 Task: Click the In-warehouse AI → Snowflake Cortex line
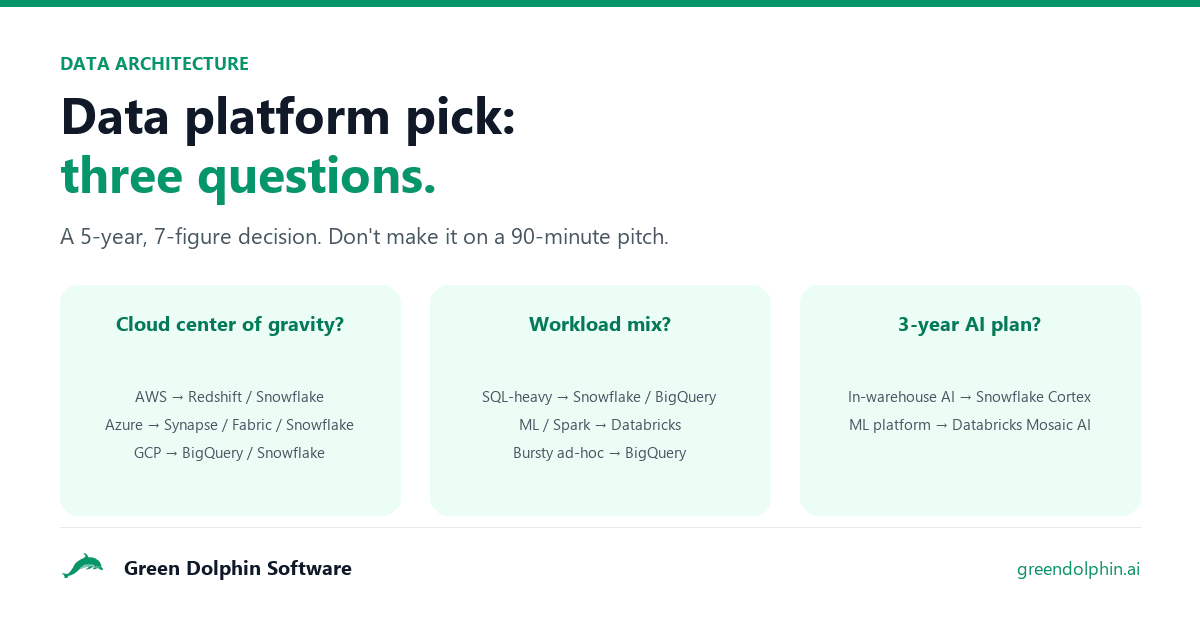970,397
